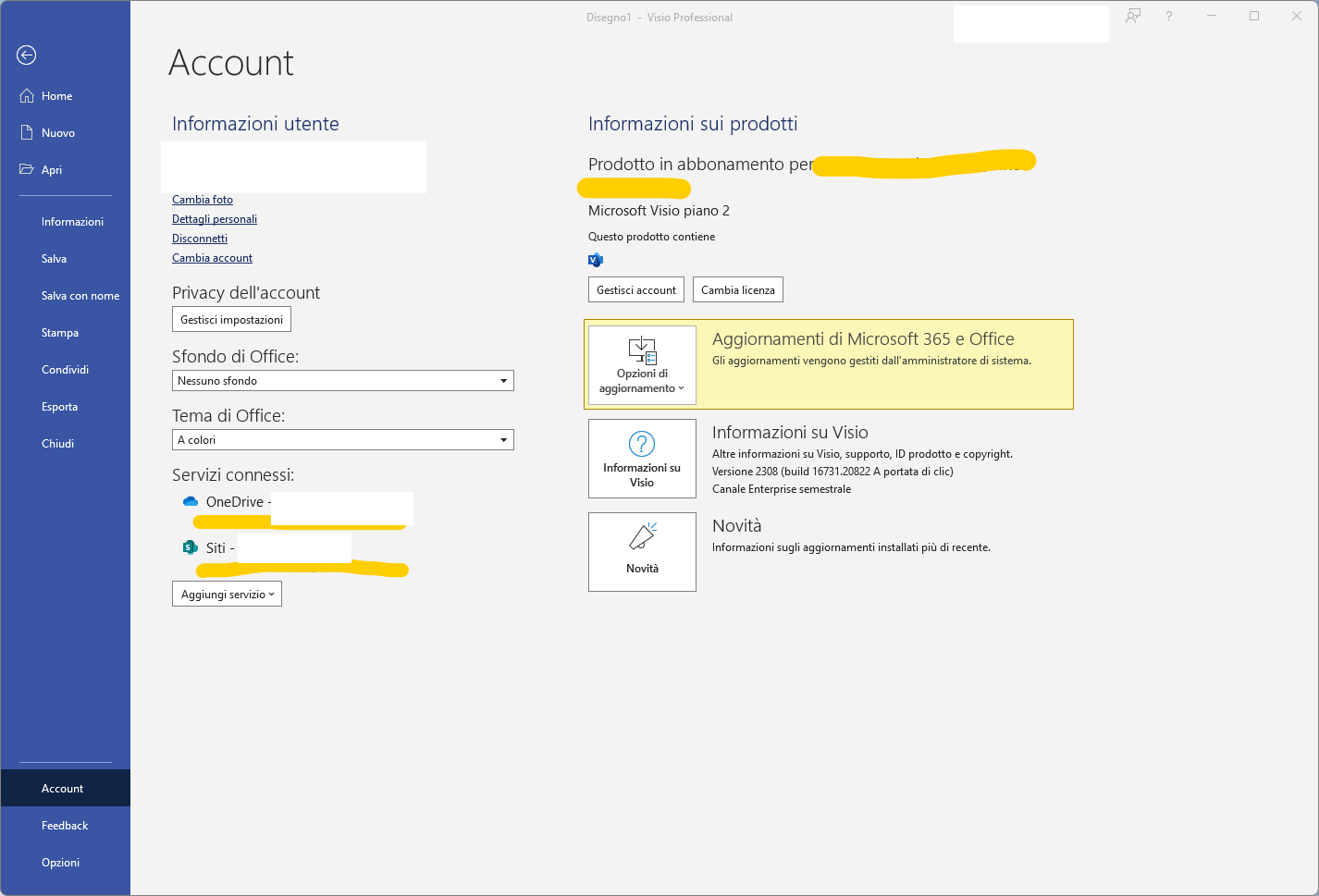The height and width of the screenshot is (896, 1319).
Task: Click the Informazioni utente heading
Action: (255, 124)
